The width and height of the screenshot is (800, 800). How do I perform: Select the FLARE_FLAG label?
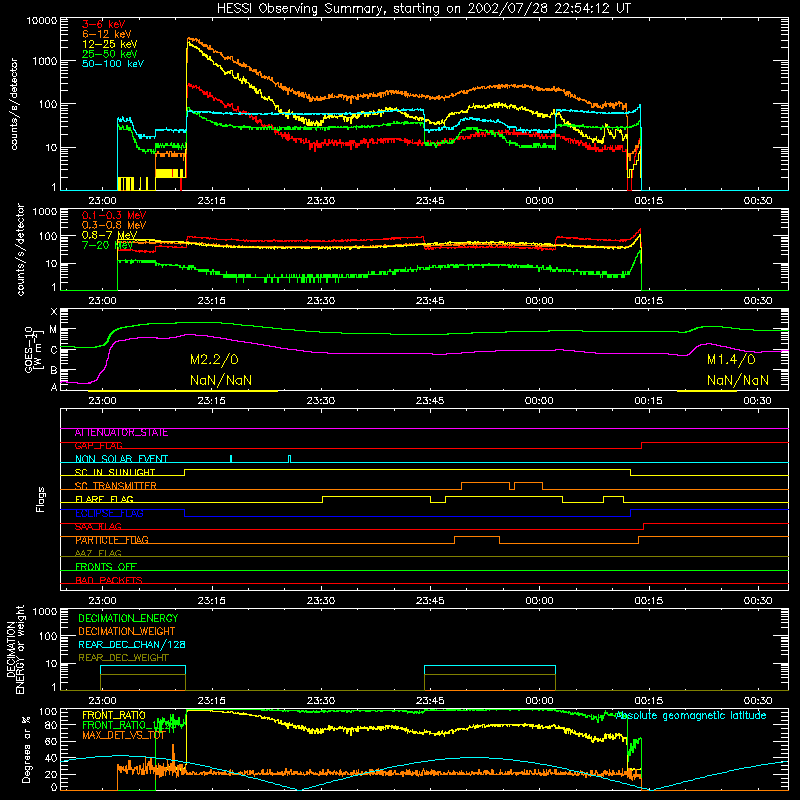[x=104, y=499]
